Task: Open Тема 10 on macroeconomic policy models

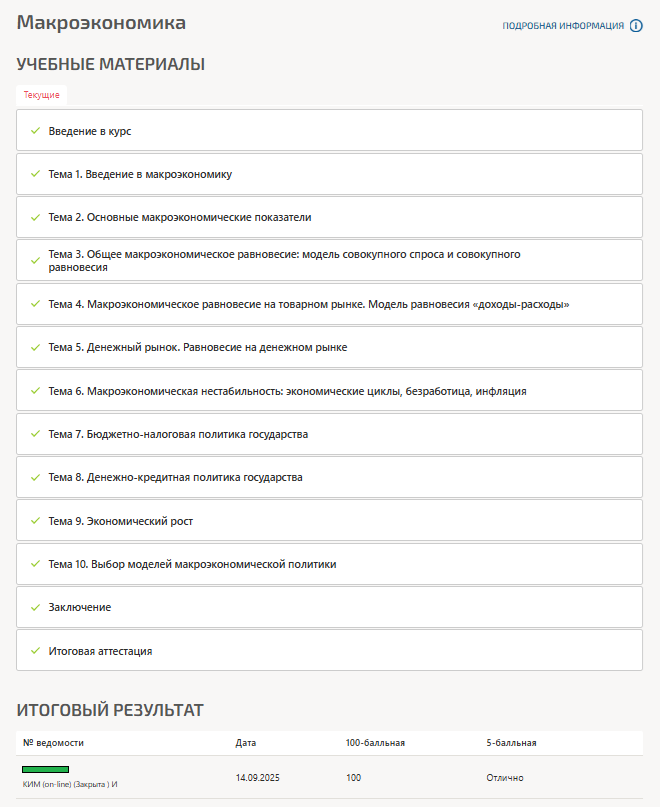Action: [192, 564]
